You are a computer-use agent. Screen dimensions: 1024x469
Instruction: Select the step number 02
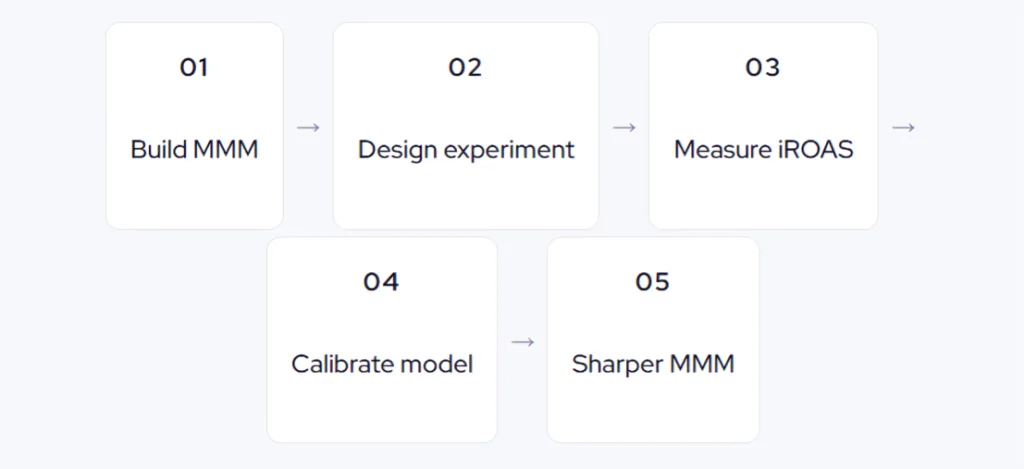click(465, 68)
